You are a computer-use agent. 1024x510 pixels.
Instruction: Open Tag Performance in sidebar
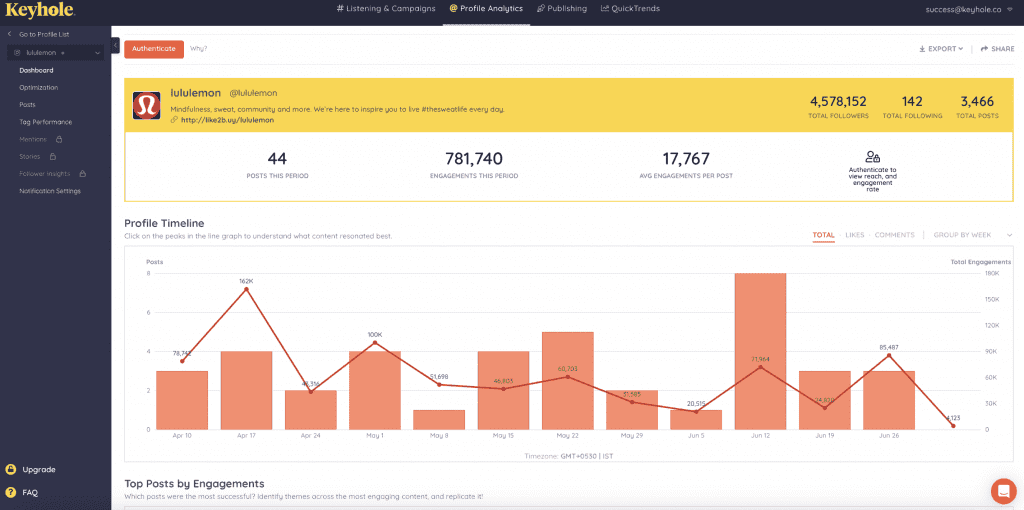pos(45,122)
